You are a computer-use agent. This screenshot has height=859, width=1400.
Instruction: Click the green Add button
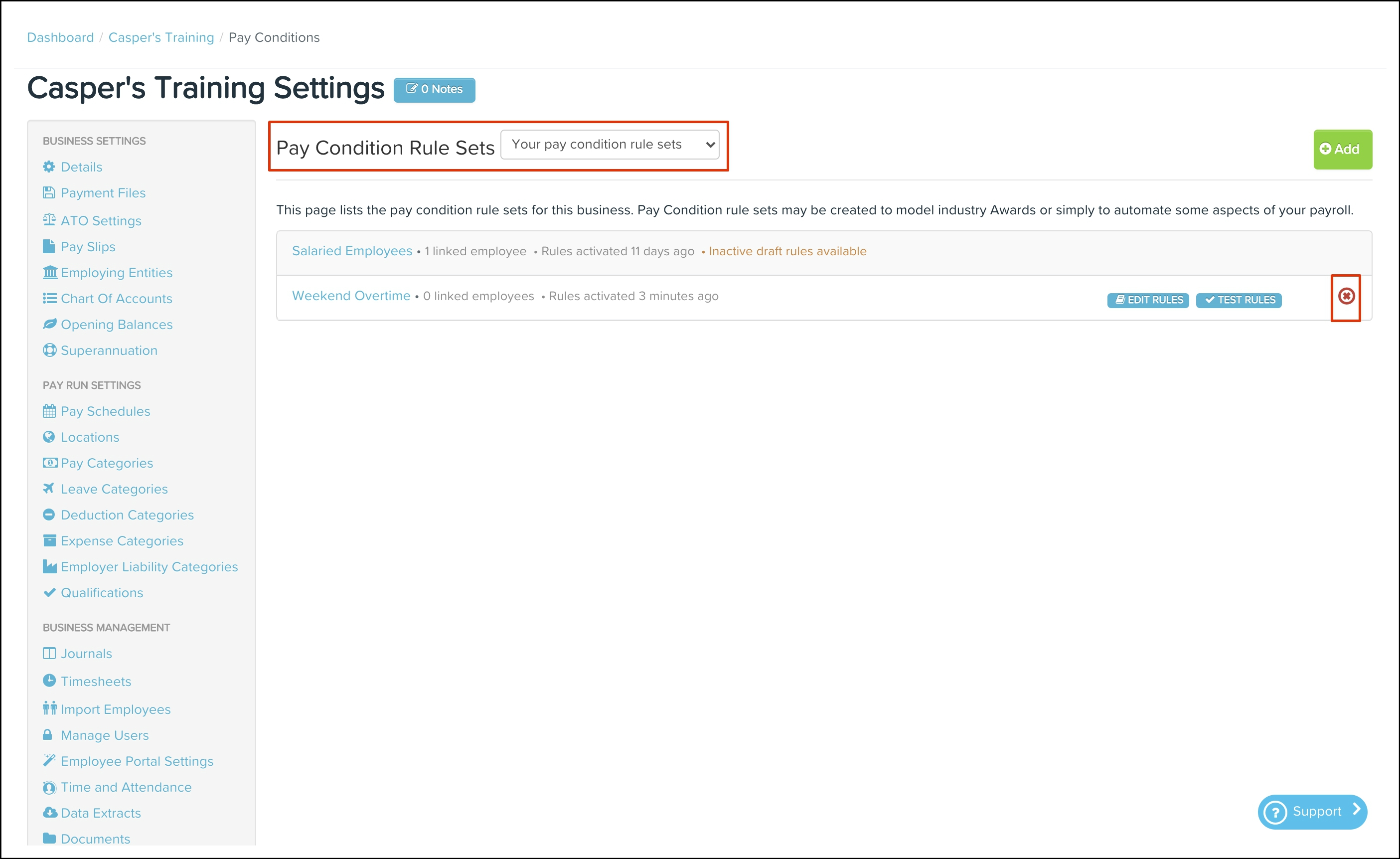[x=1342, y=149]
